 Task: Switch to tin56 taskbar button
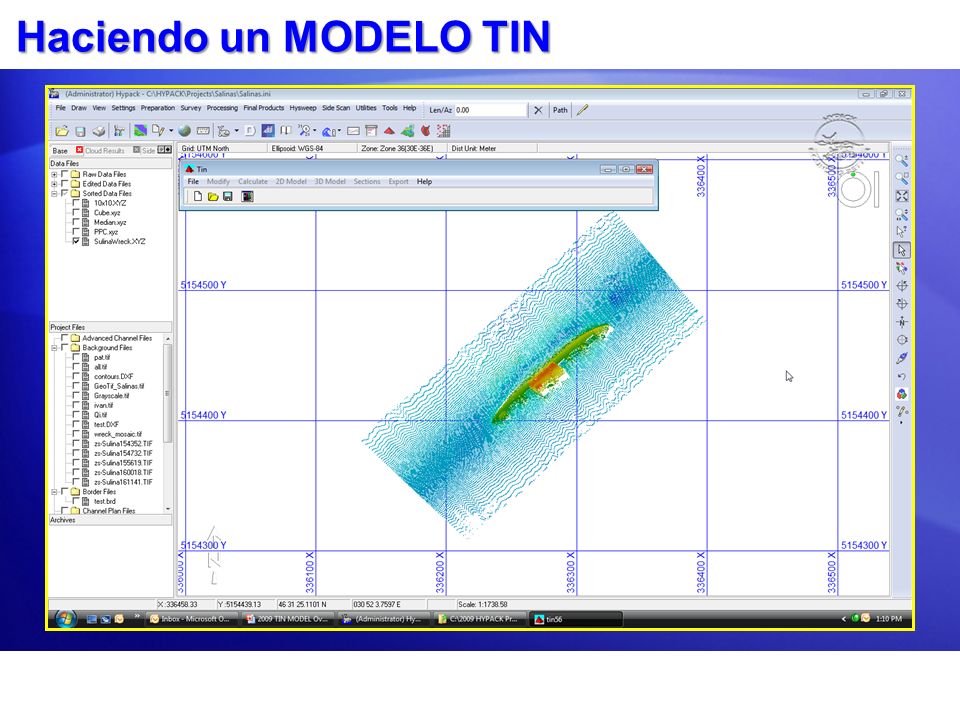tap(577, 619)
